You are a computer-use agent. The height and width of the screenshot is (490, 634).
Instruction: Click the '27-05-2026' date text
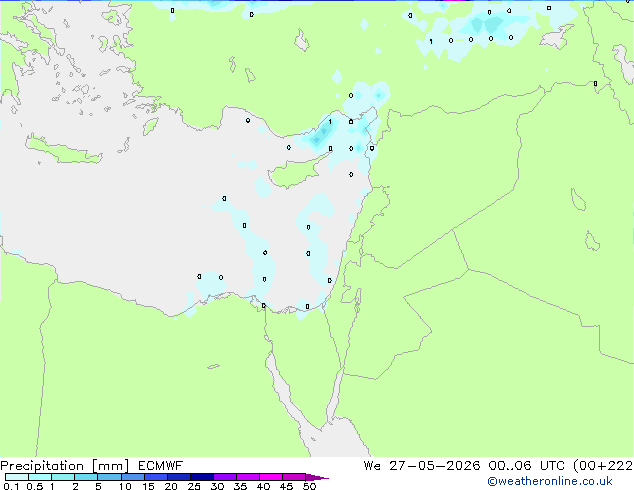435,466
